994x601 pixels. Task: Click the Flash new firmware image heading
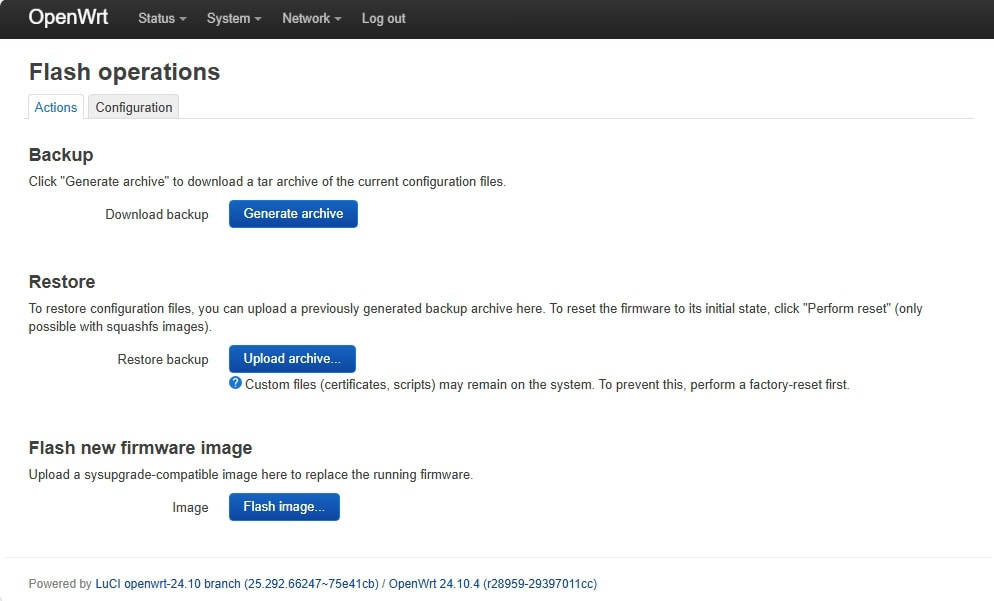click(x=140, y=448)
